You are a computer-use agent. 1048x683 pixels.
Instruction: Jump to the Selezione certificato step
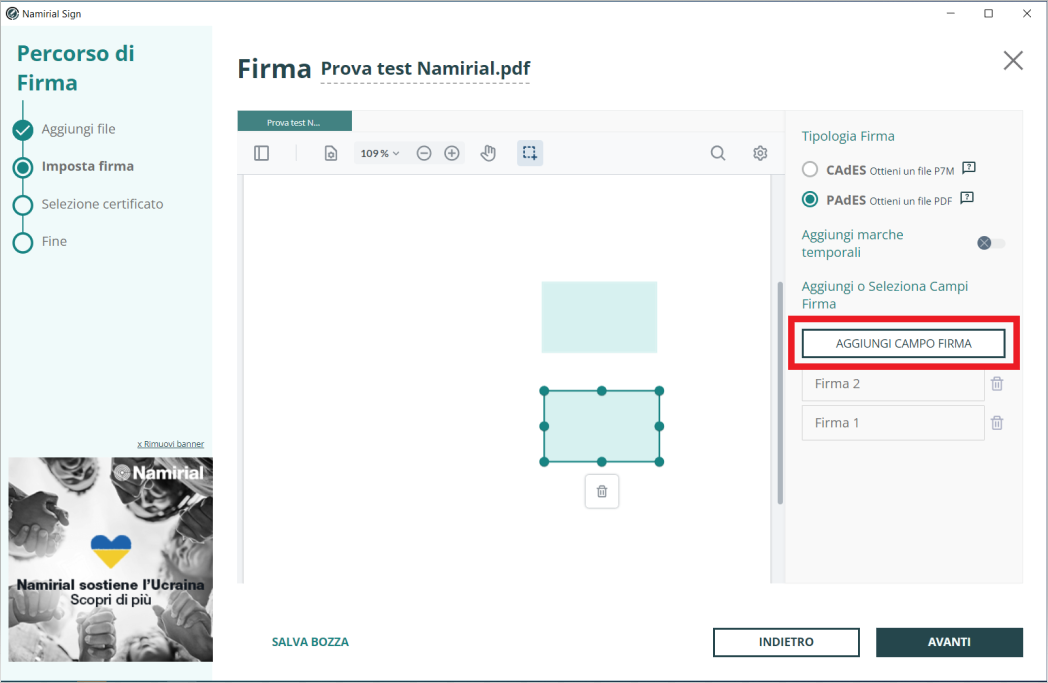tap(102, 204)
